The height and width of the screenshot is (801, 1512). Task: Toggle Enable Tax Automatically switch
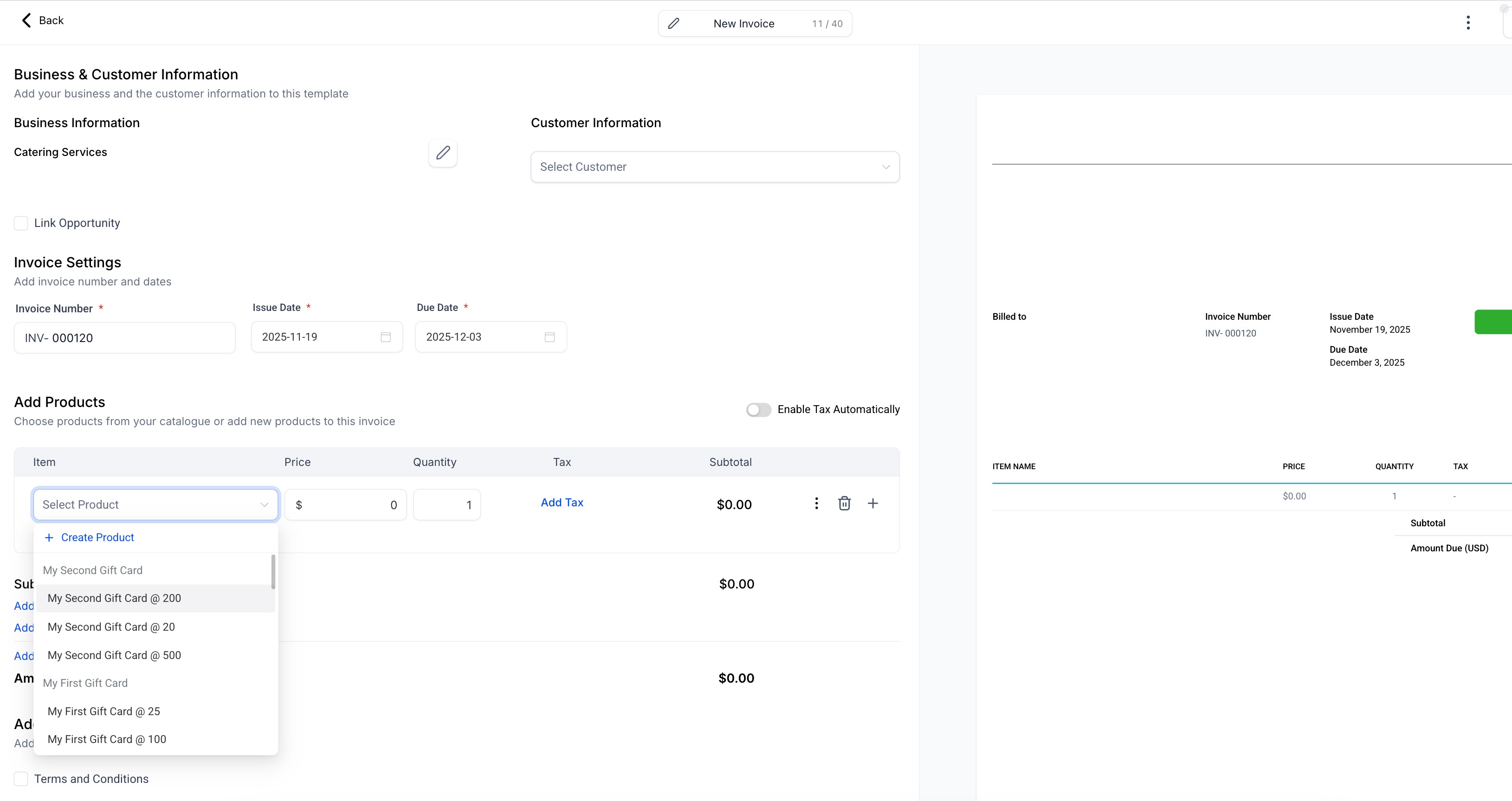point(758,410)
